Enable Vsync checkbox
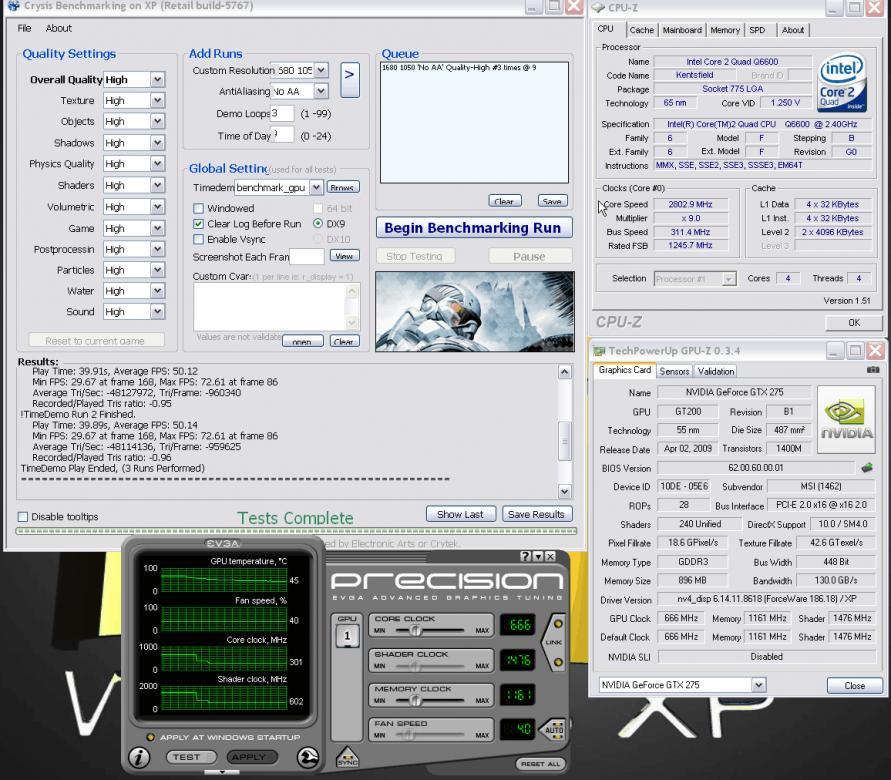 198,239
